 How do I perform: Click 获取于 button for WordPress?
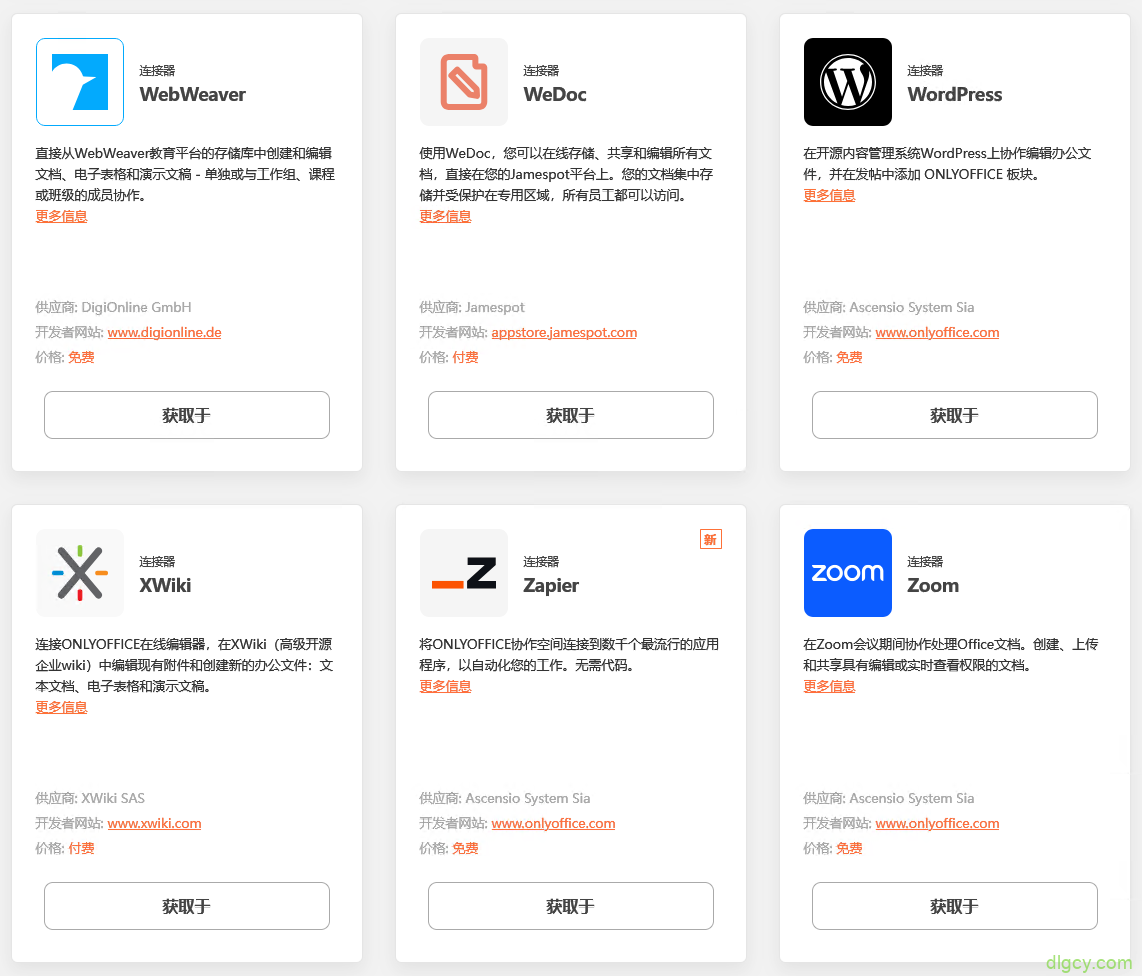pyautogui.click(x=954, y=415)
